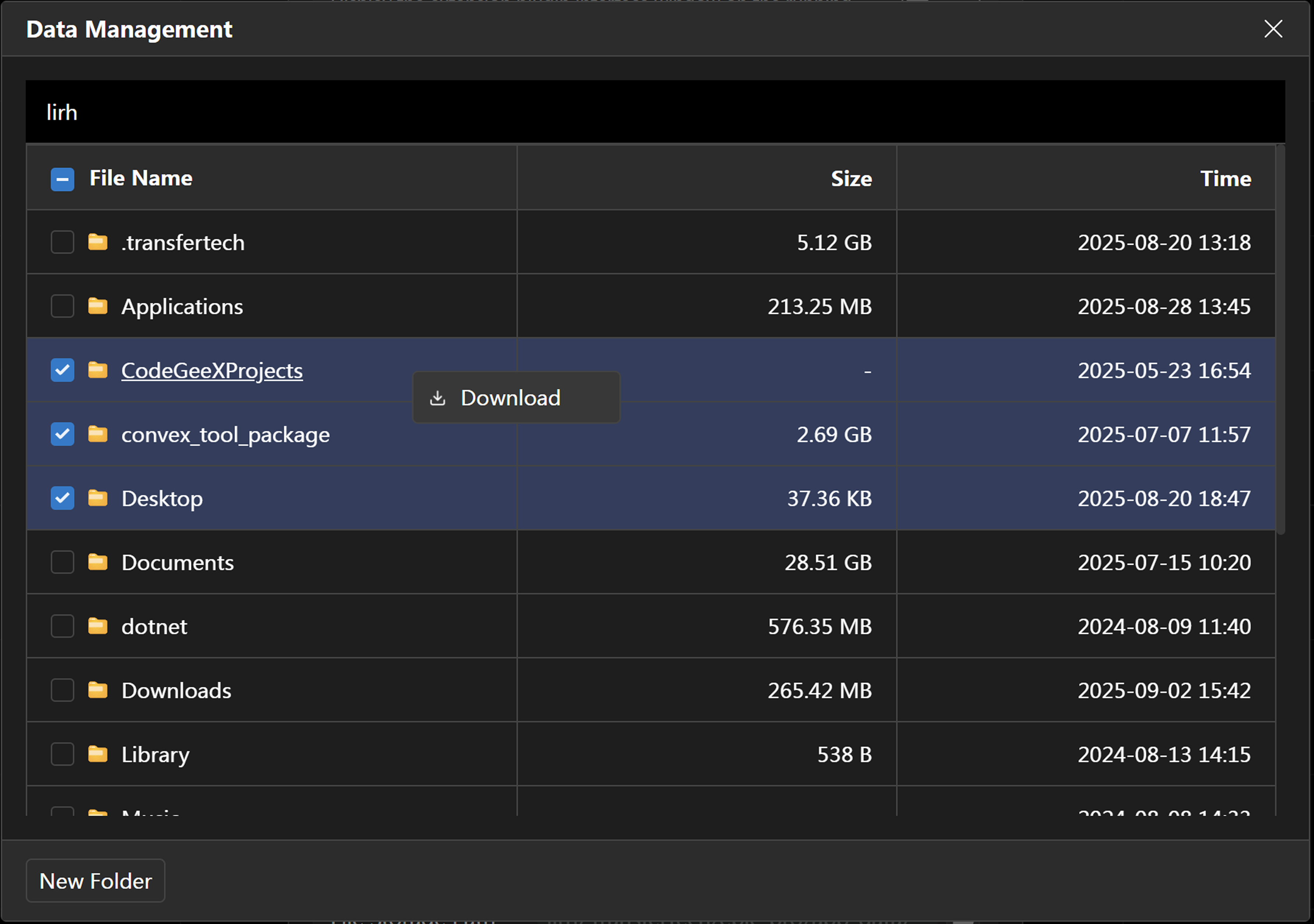Image resolution: width=1314 pixels, height=924 pixels.
Task: Click the lirh path breadcrumb
Action: point(62,113)
